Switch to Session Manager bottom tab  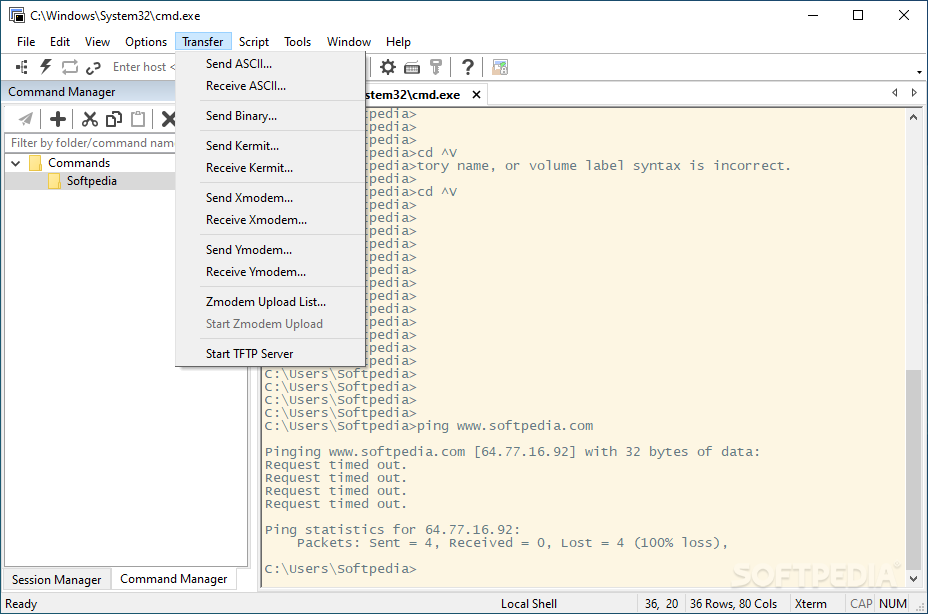(x=57, y=580)
